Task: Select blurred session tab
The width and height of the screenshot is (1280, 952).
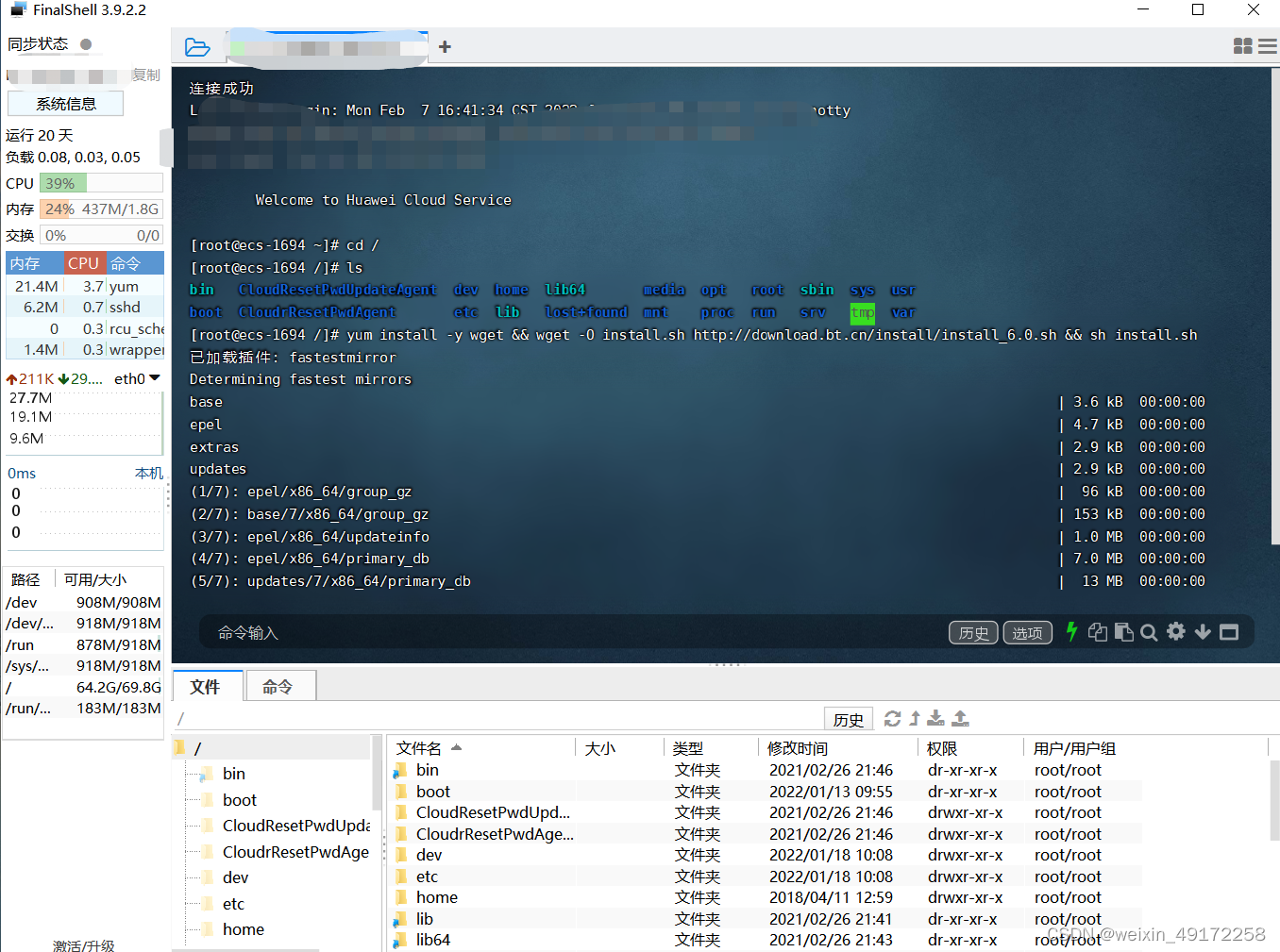Action: [x=327, y=47]
